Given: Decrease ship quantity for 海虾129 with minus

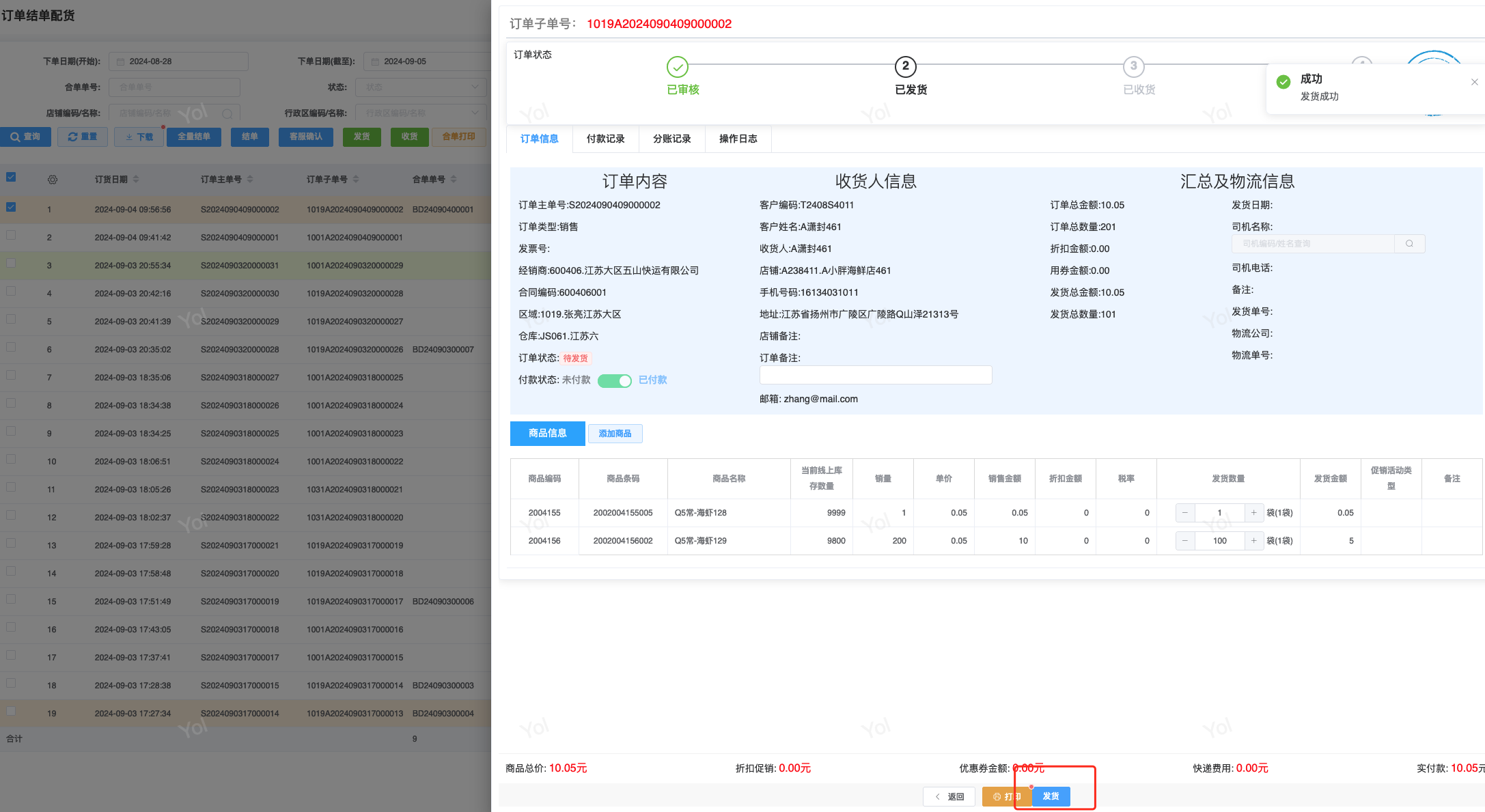Looking at the screenshot, I should point(1185,541).
